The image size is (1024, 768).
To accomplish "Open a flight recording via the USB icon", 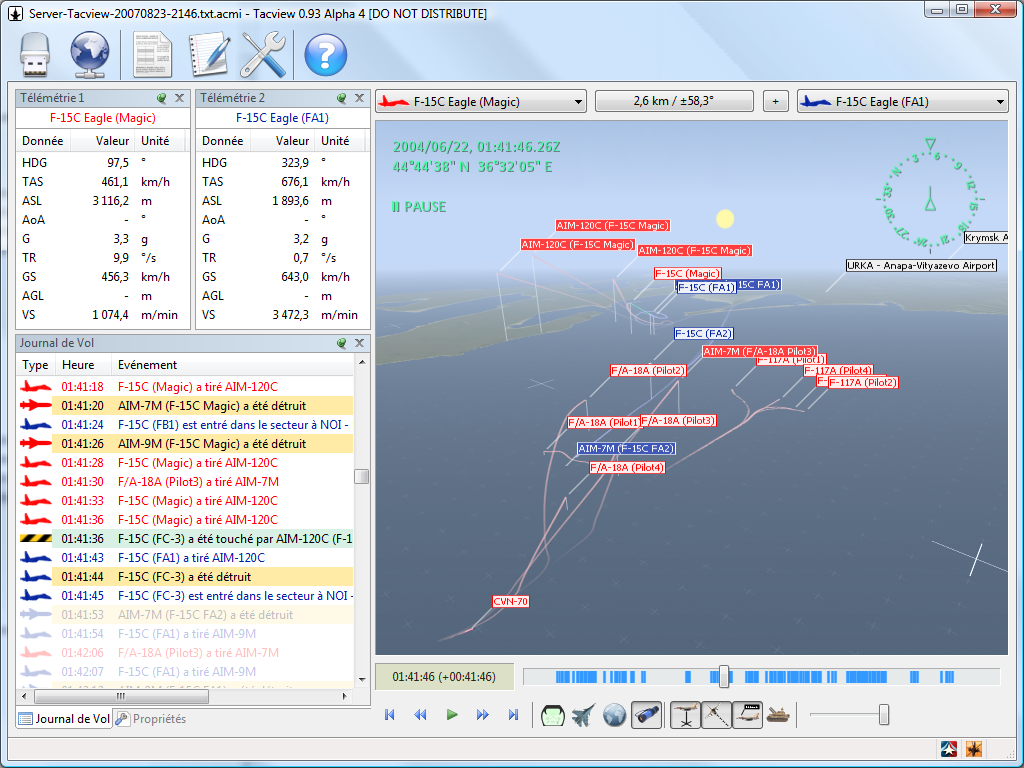I will point(35,54).
